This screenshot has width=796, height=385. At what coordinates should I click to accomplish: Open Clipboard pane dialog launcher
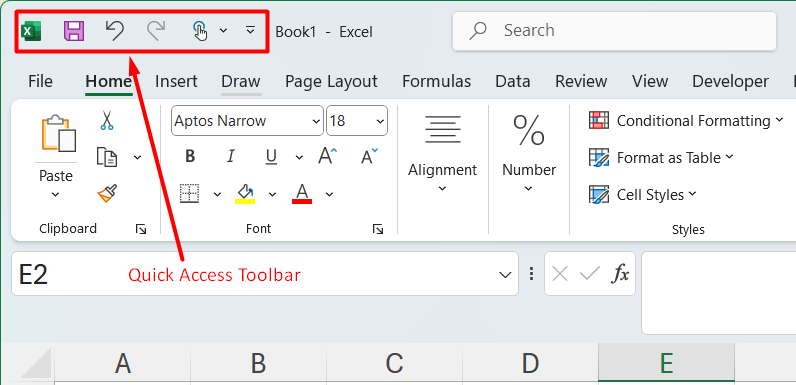click(x=141, y=230)
